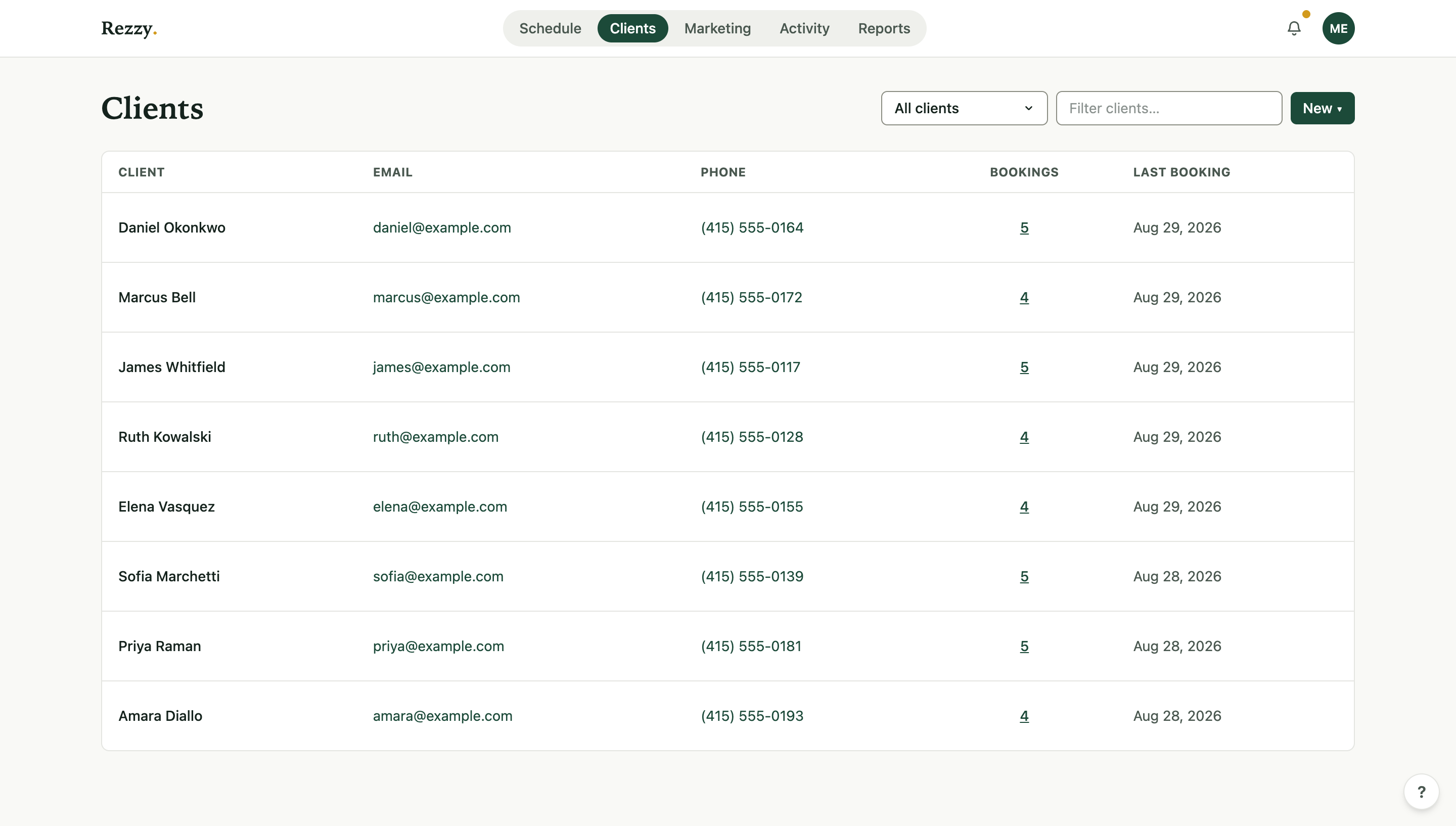
Task: Select client name Amara Diallo
Action: coord(160,716)
